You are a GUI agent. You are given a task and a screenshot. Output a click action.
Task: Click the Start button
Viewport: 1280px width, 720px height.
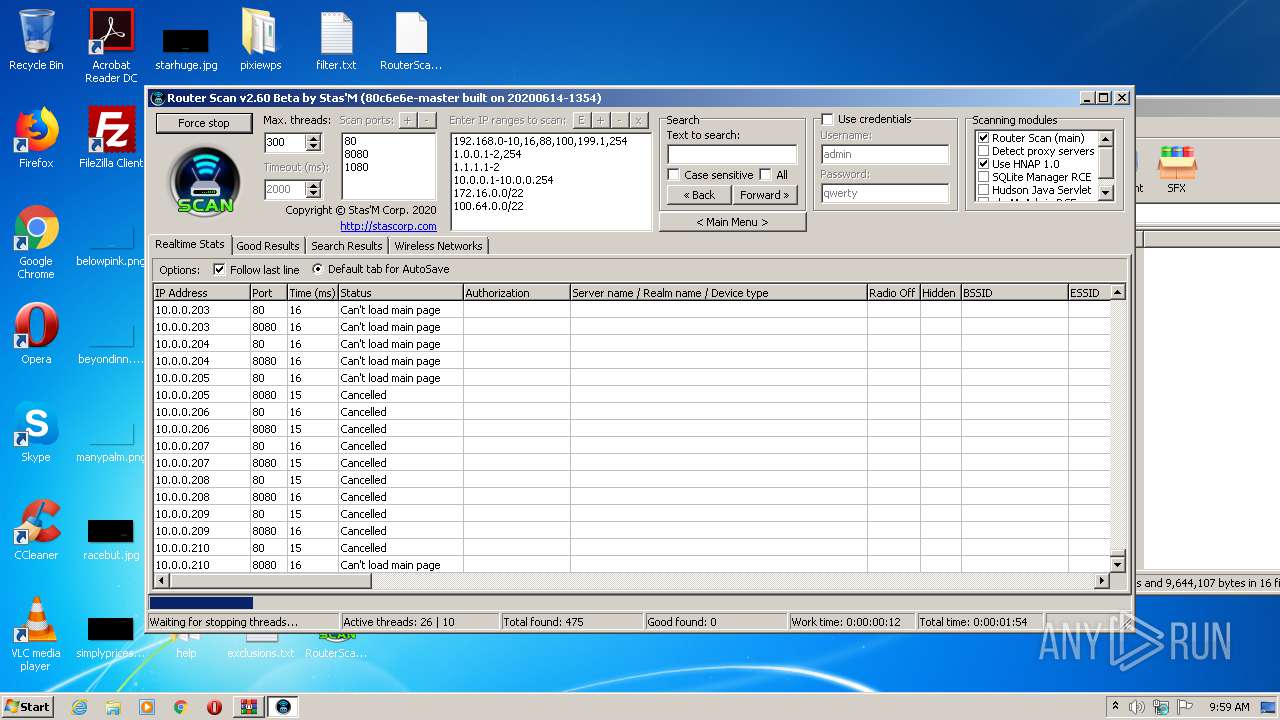(27, 707)
